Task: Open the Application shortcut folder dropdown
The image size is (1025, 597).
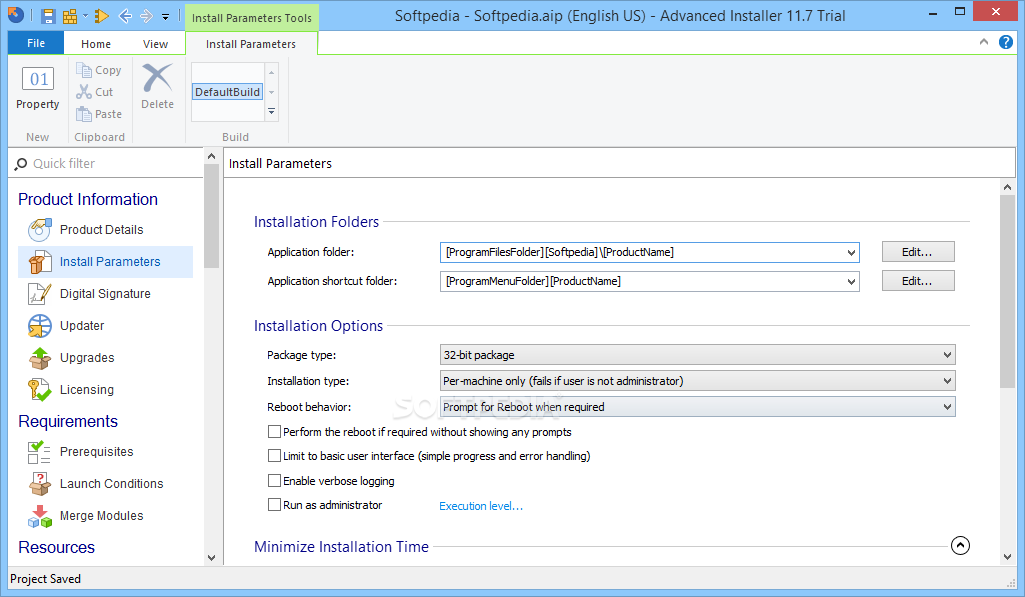Action: coord(851,281)
